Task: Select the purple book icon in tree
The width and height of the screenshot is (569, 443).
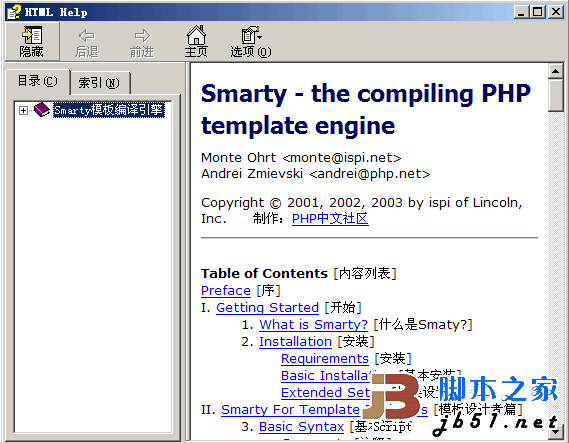Action: click(42, 110)
